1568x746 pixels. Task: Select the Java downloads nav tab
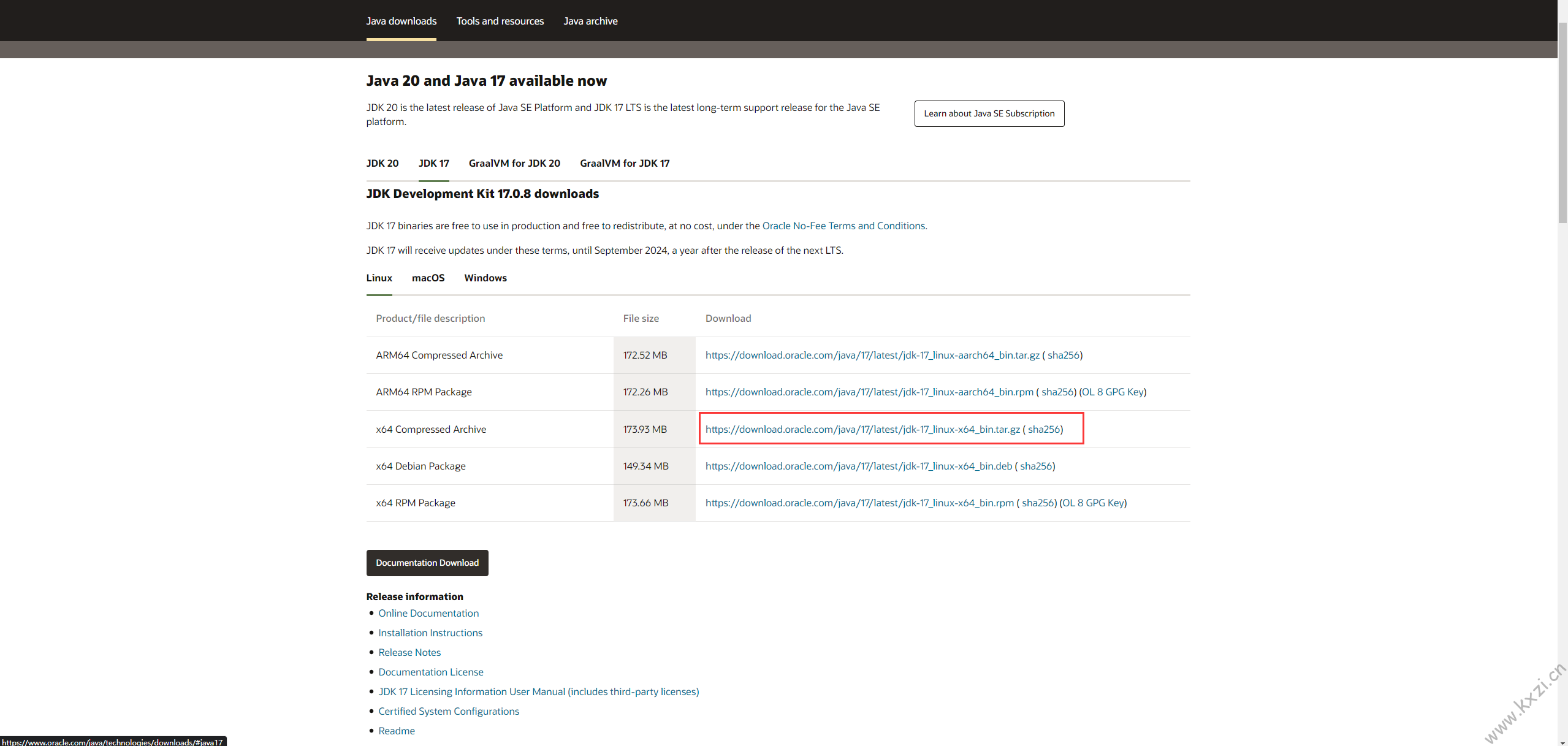(x=401, y=21)
